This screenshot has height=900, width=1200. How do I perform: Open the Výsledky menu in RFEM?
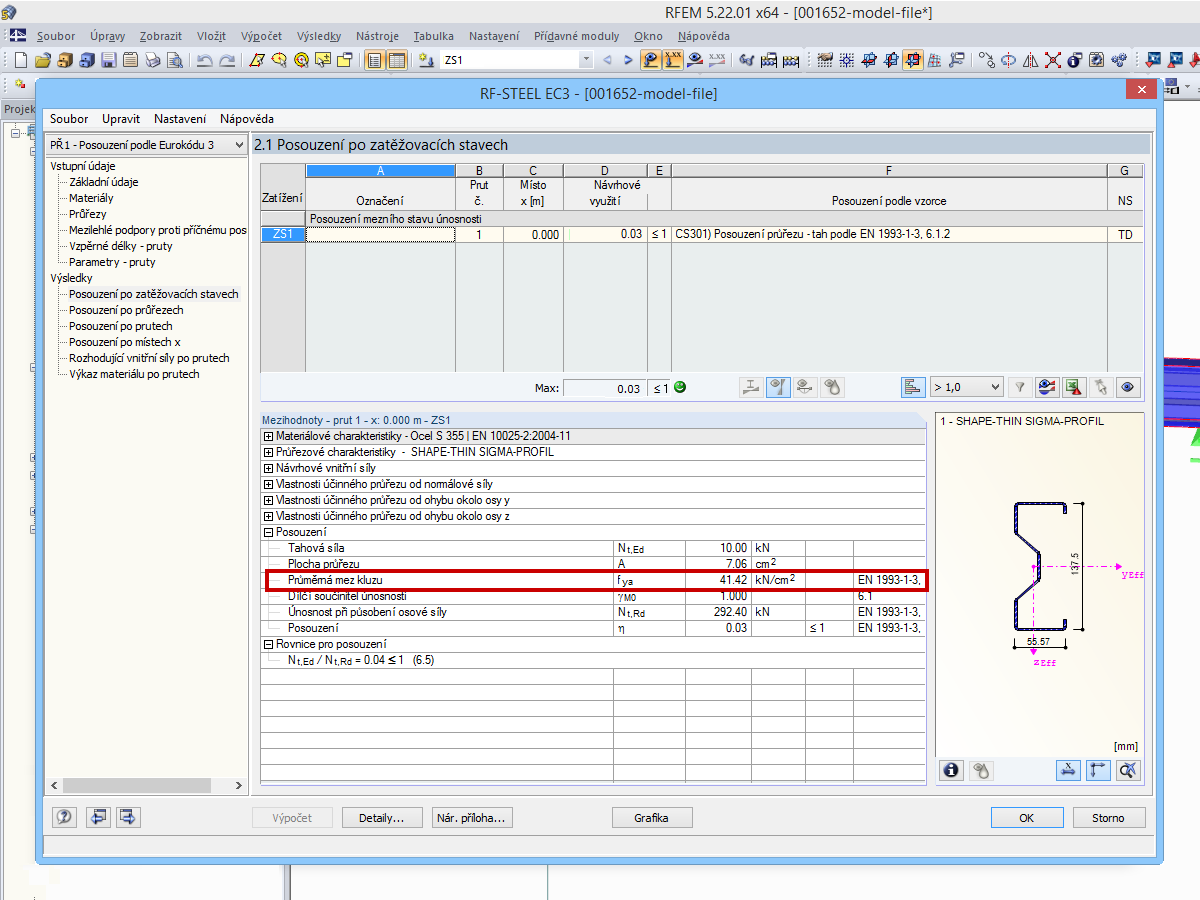point(320,36)
